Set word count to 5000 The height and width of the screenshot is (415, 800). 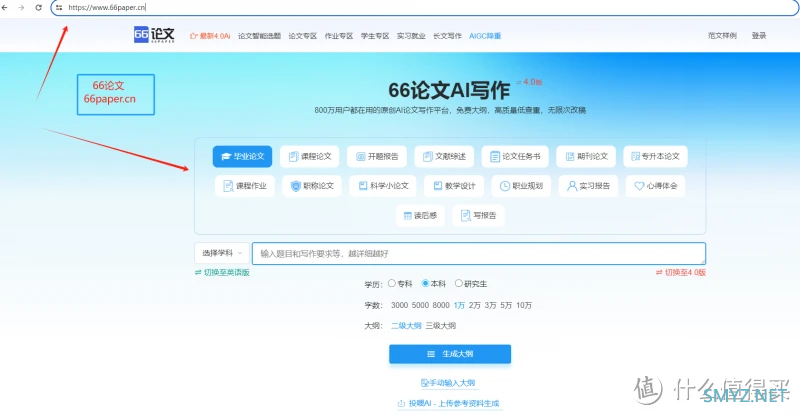coord(420,305)
